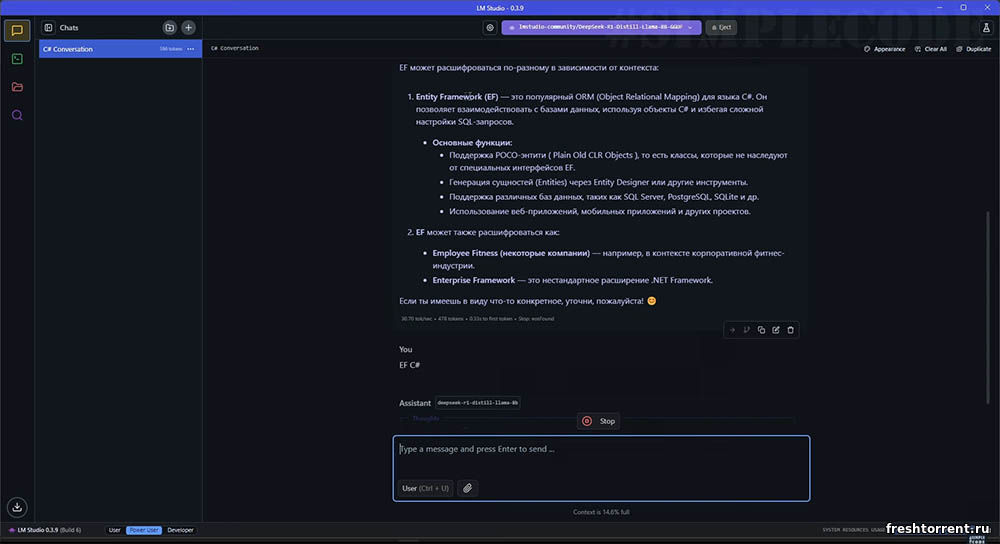Open the Downloads panel icon

click(x=17, y=507)
